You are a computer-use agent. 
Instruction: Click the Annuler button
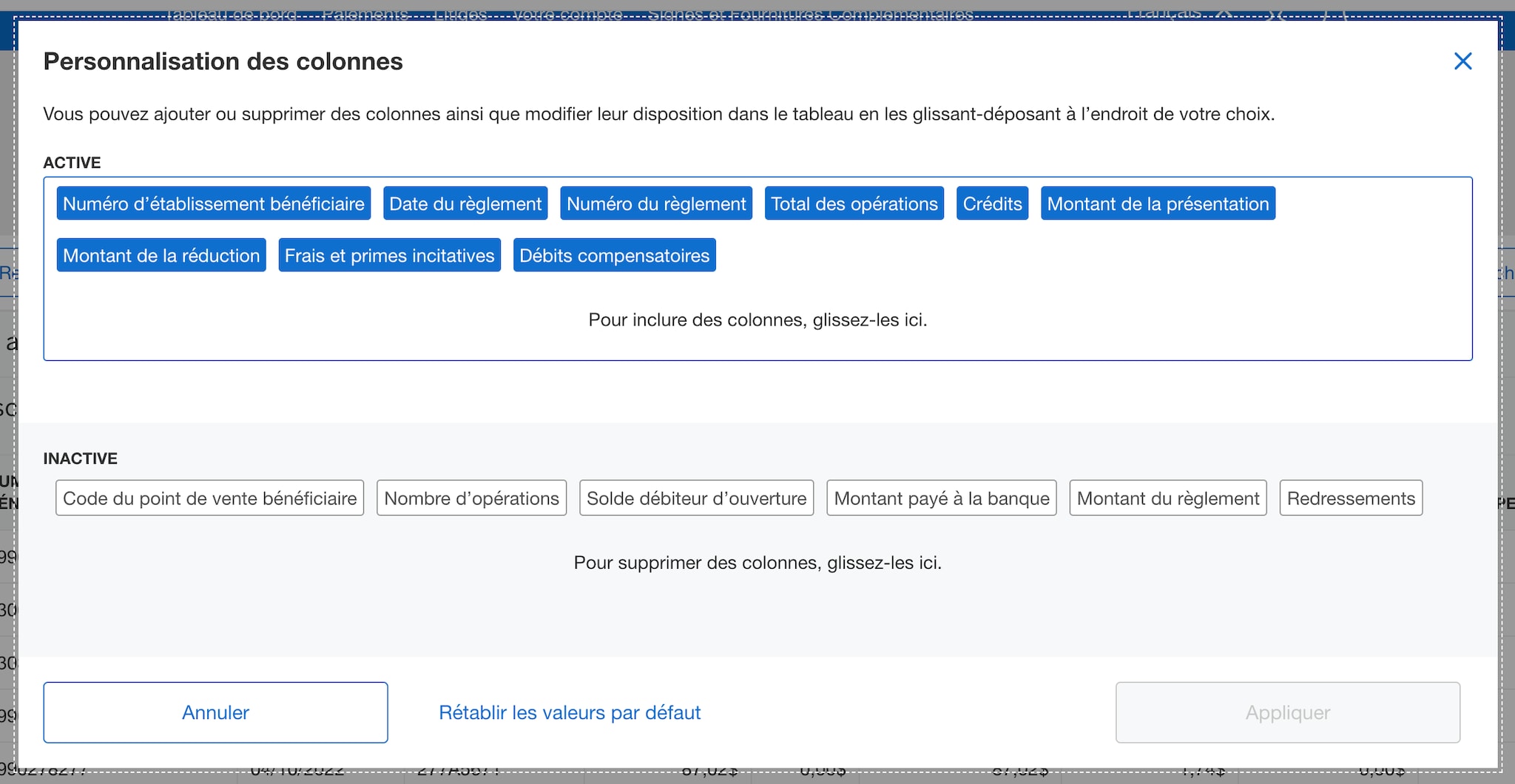tap(215, 712)
